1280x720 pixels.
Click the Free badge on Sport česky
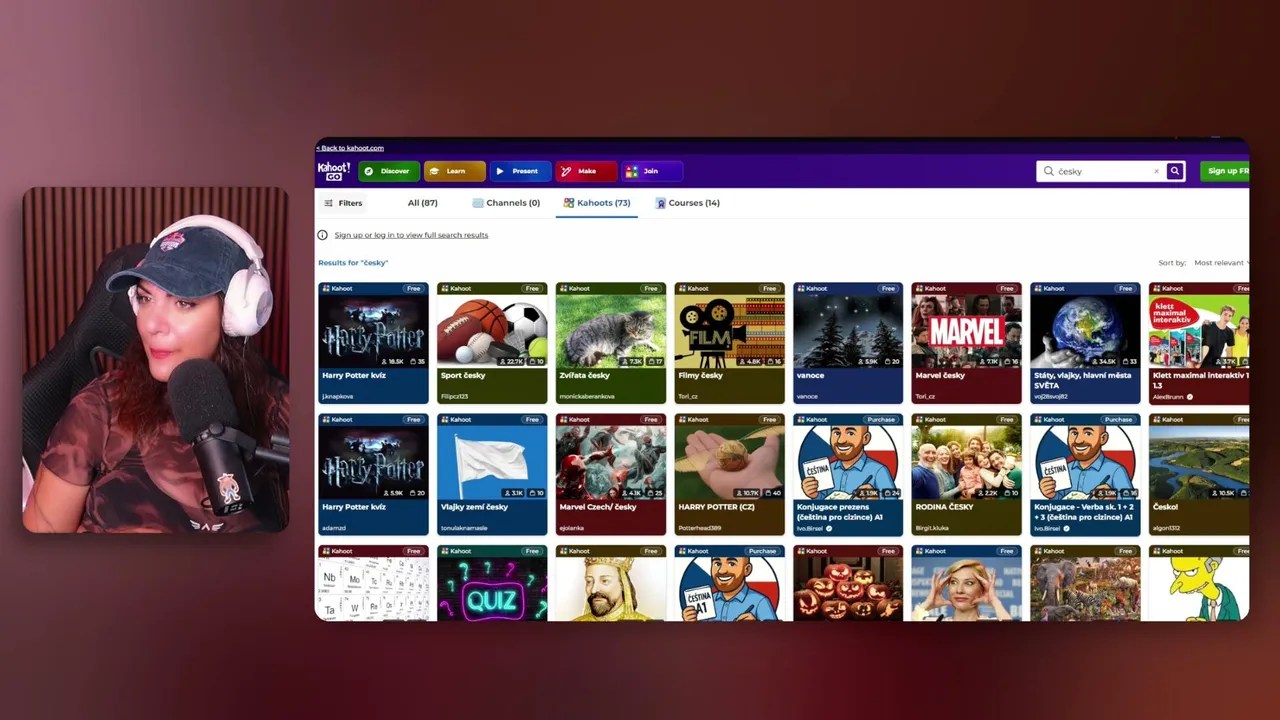click(532, 289)
